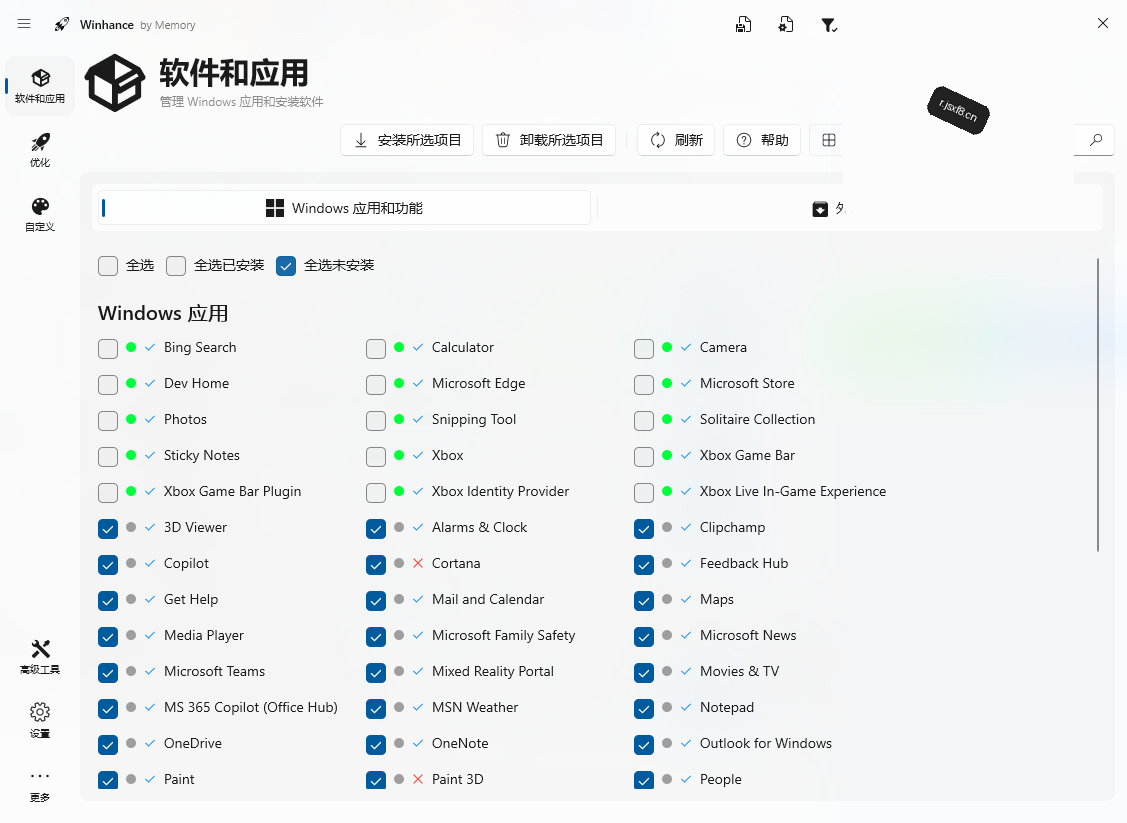Open the 软件和应用 sidebar section

[x=40, y=86]
